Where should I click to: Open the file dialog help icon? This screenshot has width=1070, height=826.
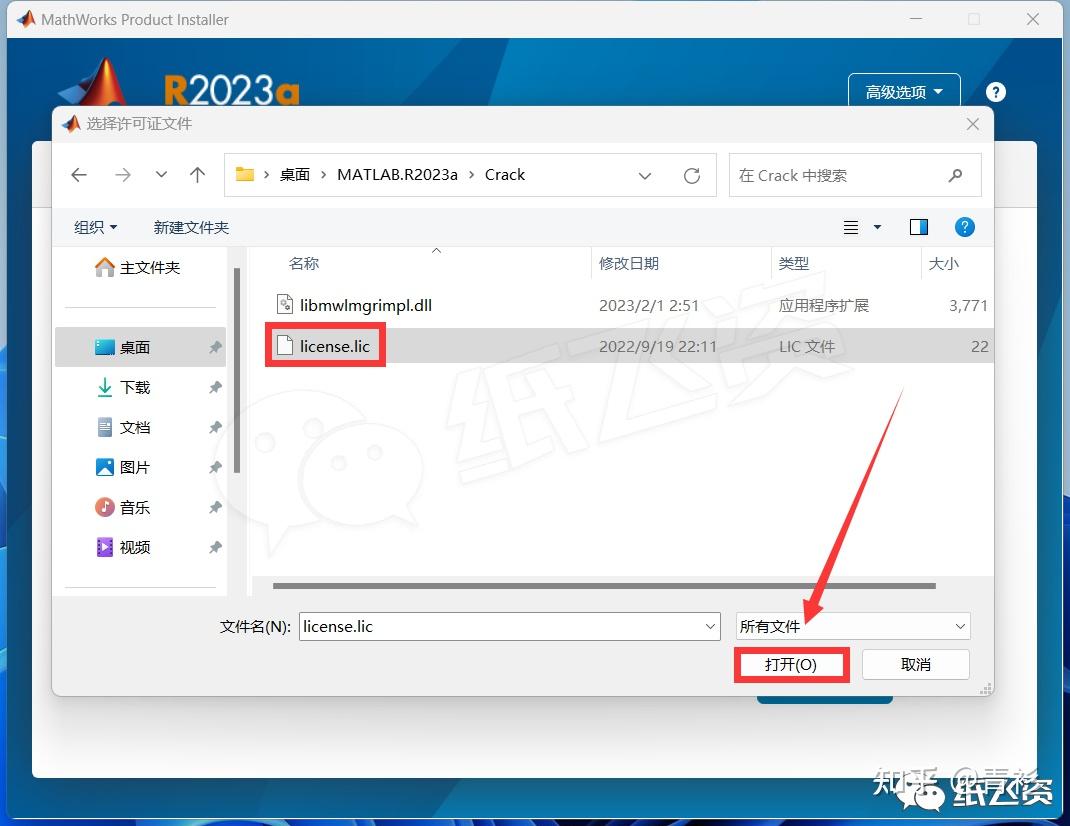click(964, 227)
